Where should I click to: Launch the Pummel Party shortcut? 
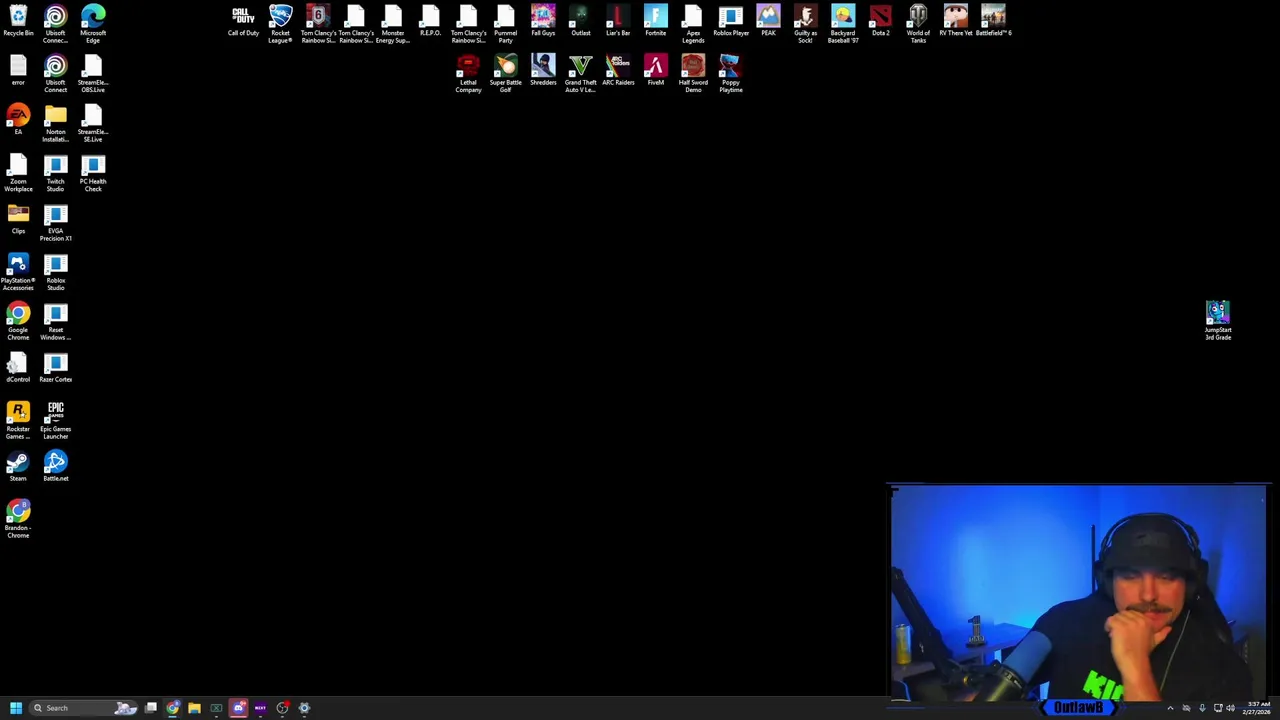(505, 24)
